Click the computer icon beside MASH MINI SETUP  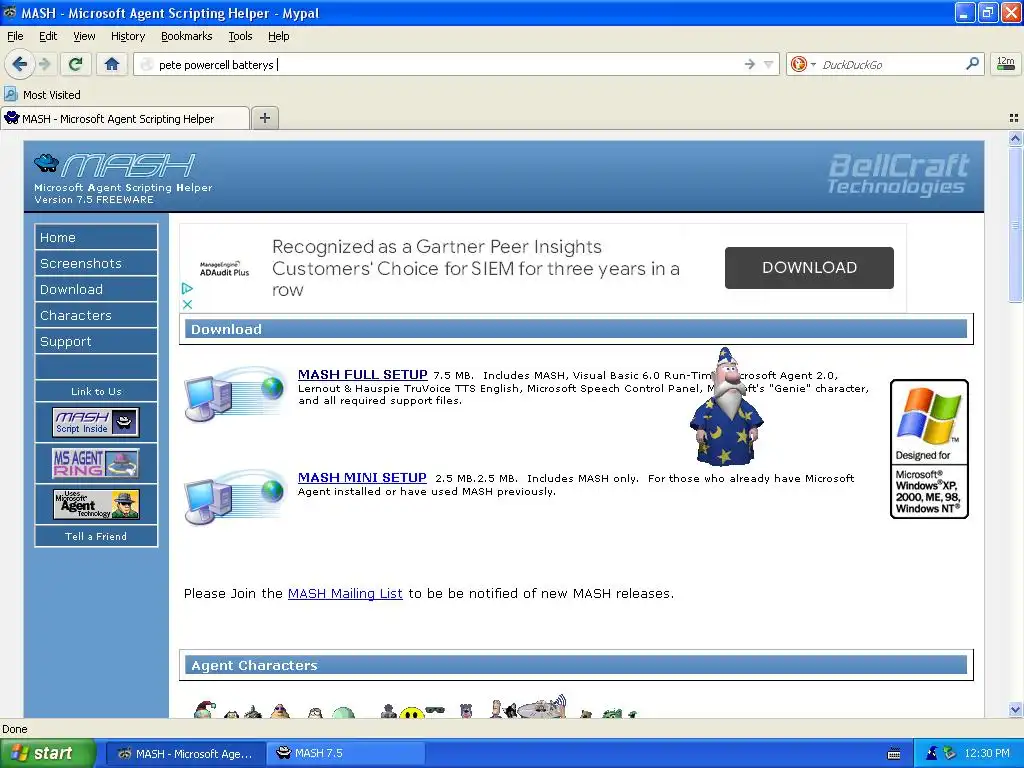point(234,497)
